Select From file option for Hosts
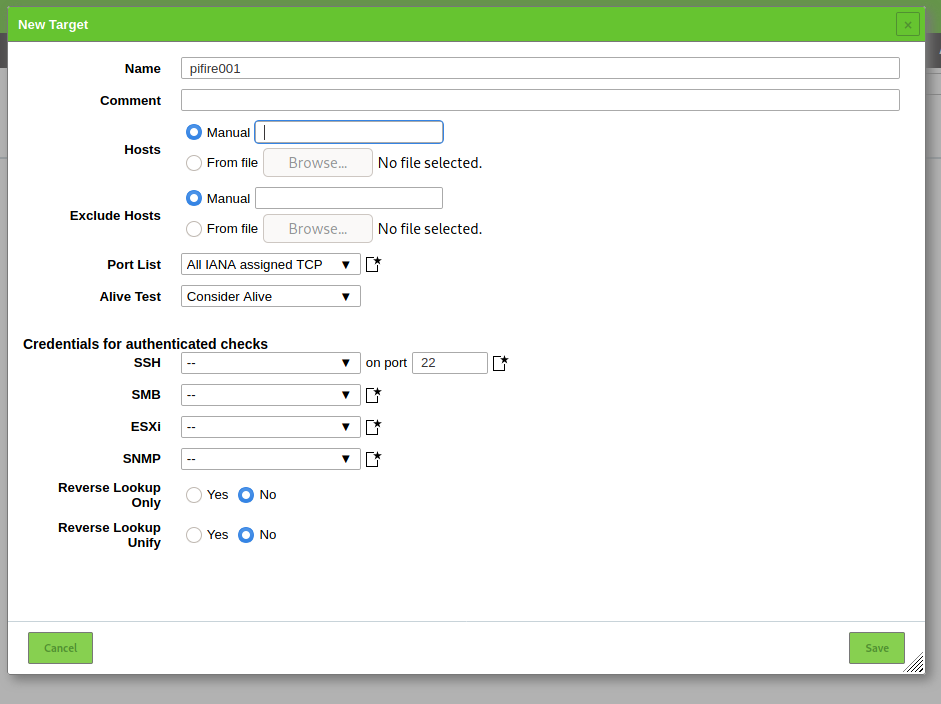 click(194, 163)
